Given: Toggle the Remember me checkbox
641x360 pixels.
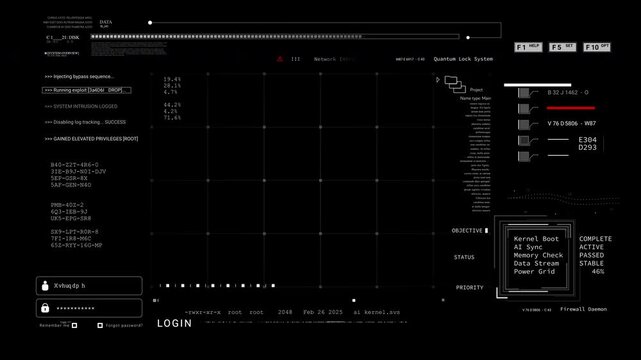Looking at the screenshot, I should coord(74,326).
